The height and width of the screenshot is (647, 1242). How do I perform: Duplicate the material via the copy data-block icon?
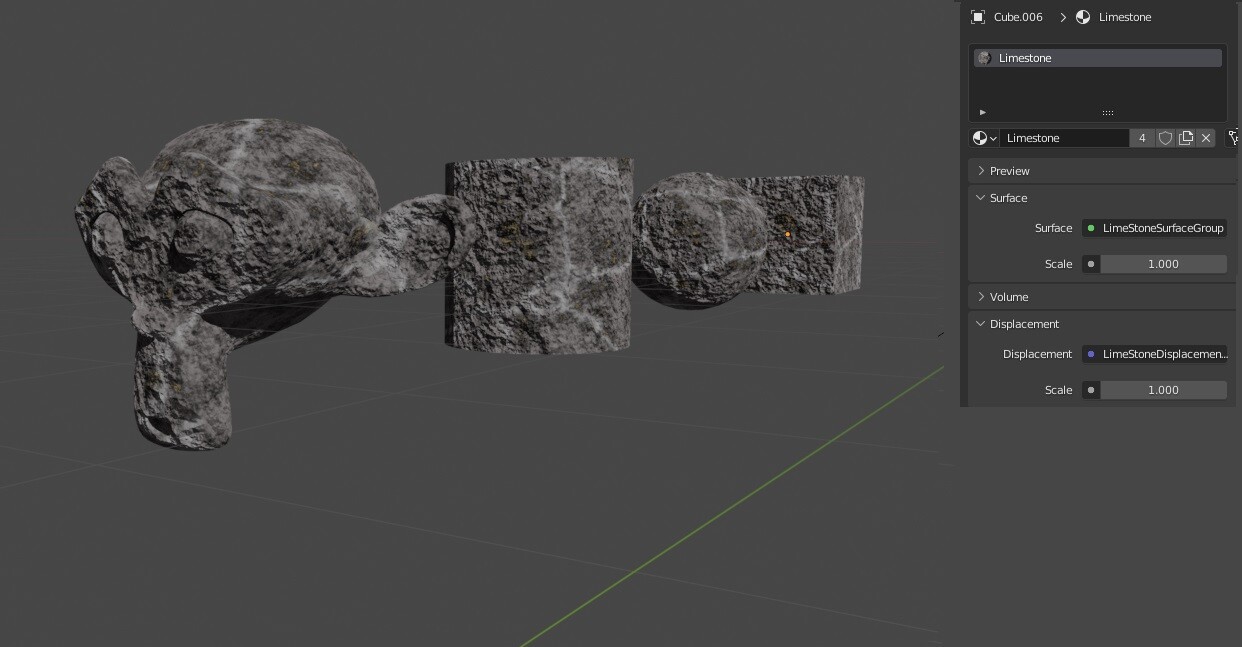(1186, 138)
